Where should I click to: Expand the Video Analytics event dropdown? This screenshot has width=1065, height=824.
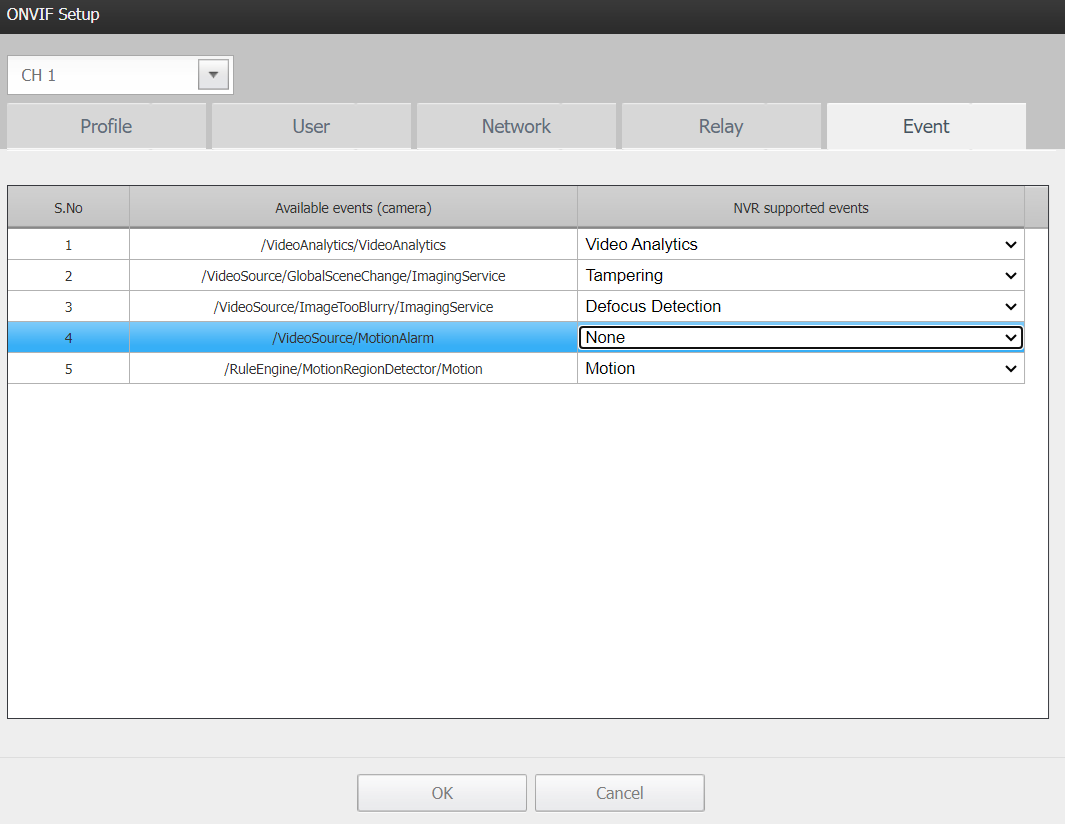[x=801, y=245]
